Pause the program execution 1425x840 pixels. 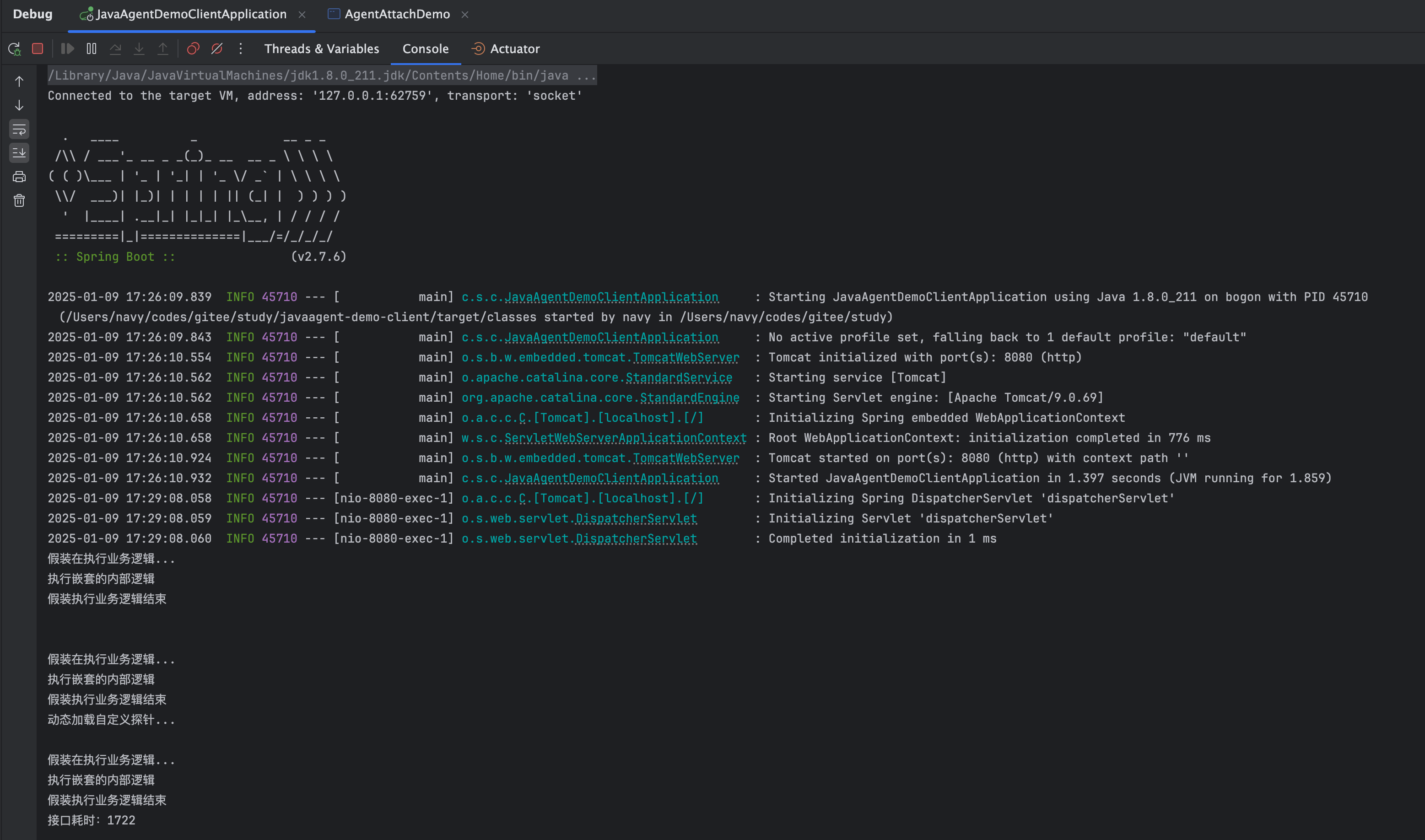pos(91,48)
